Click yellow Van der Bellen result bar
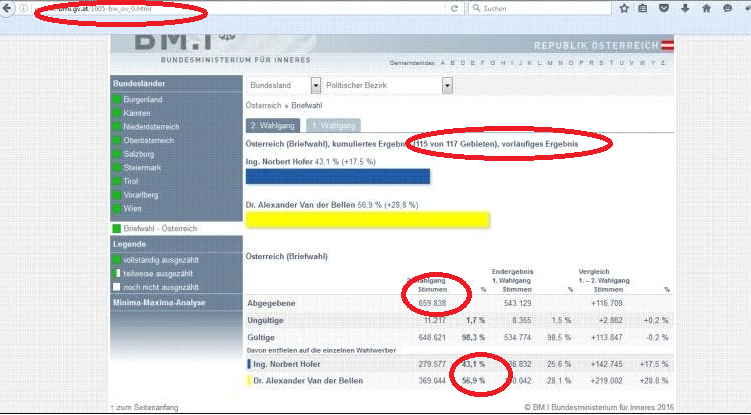 point(367,219)
